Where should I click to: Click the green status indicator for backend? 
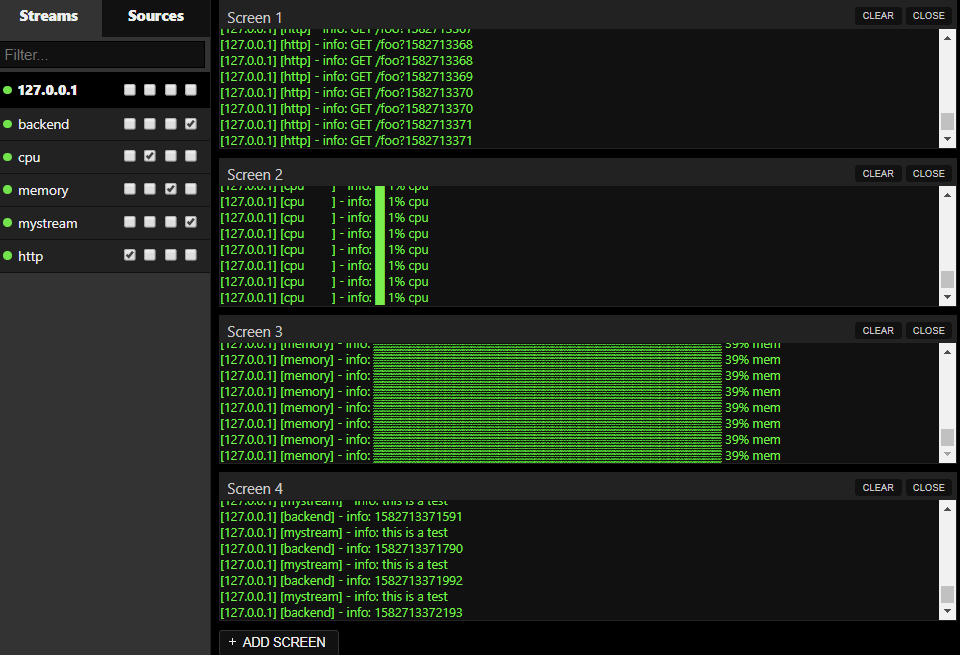(8, 124)
